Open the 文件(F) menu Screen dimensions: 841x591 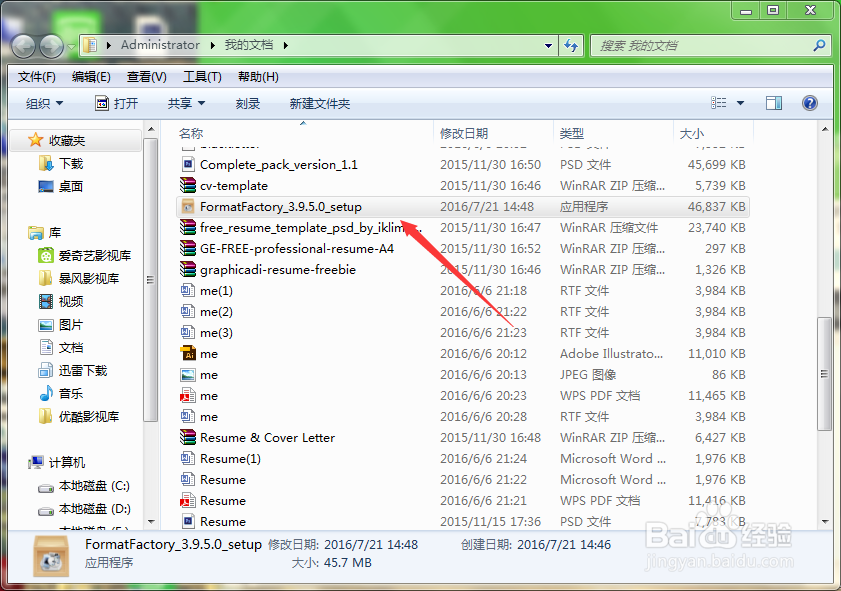coord(36,77)
